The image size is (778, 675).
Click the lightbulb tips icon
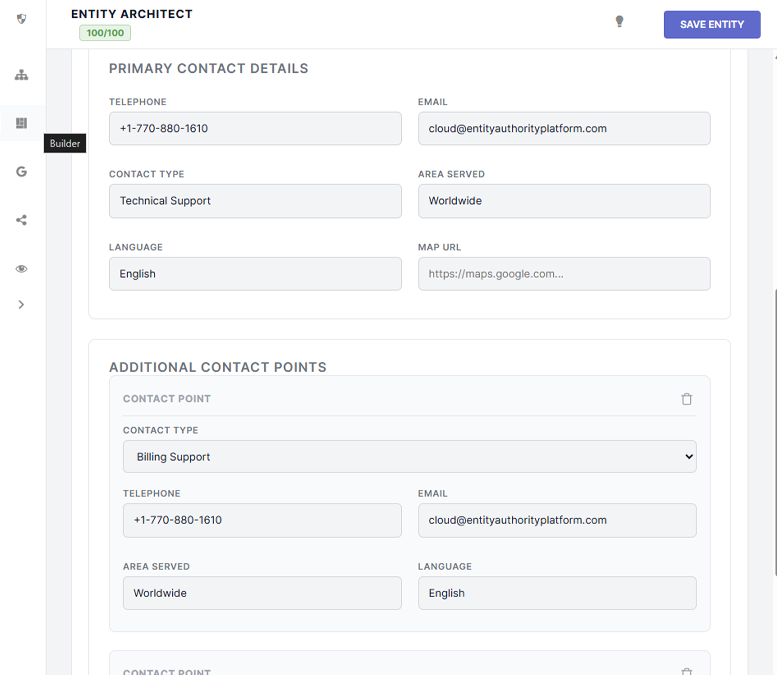(x=619, y=21)
